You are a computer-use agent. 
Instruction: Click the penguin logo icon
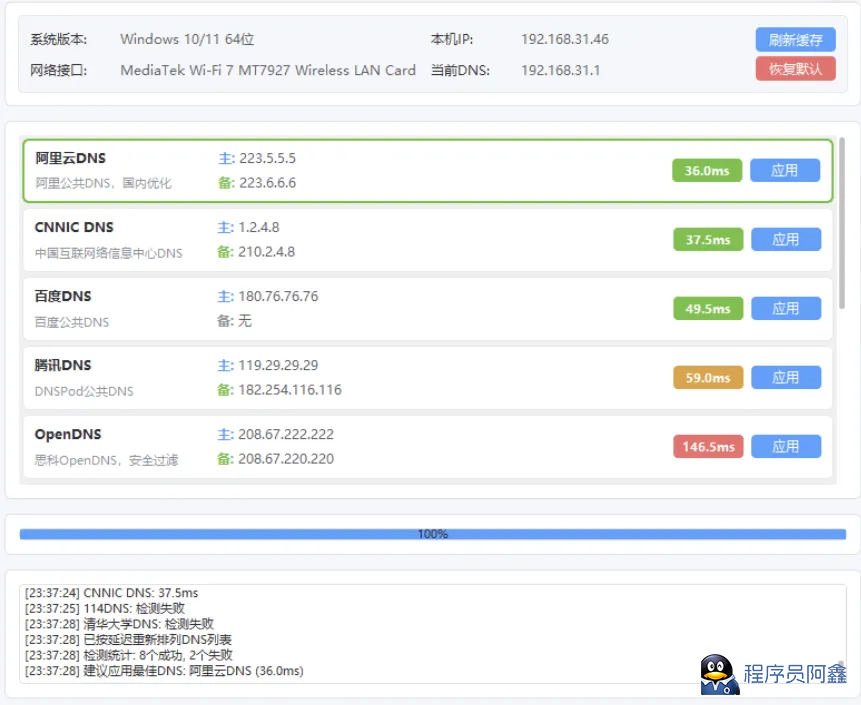coord(719,675)
